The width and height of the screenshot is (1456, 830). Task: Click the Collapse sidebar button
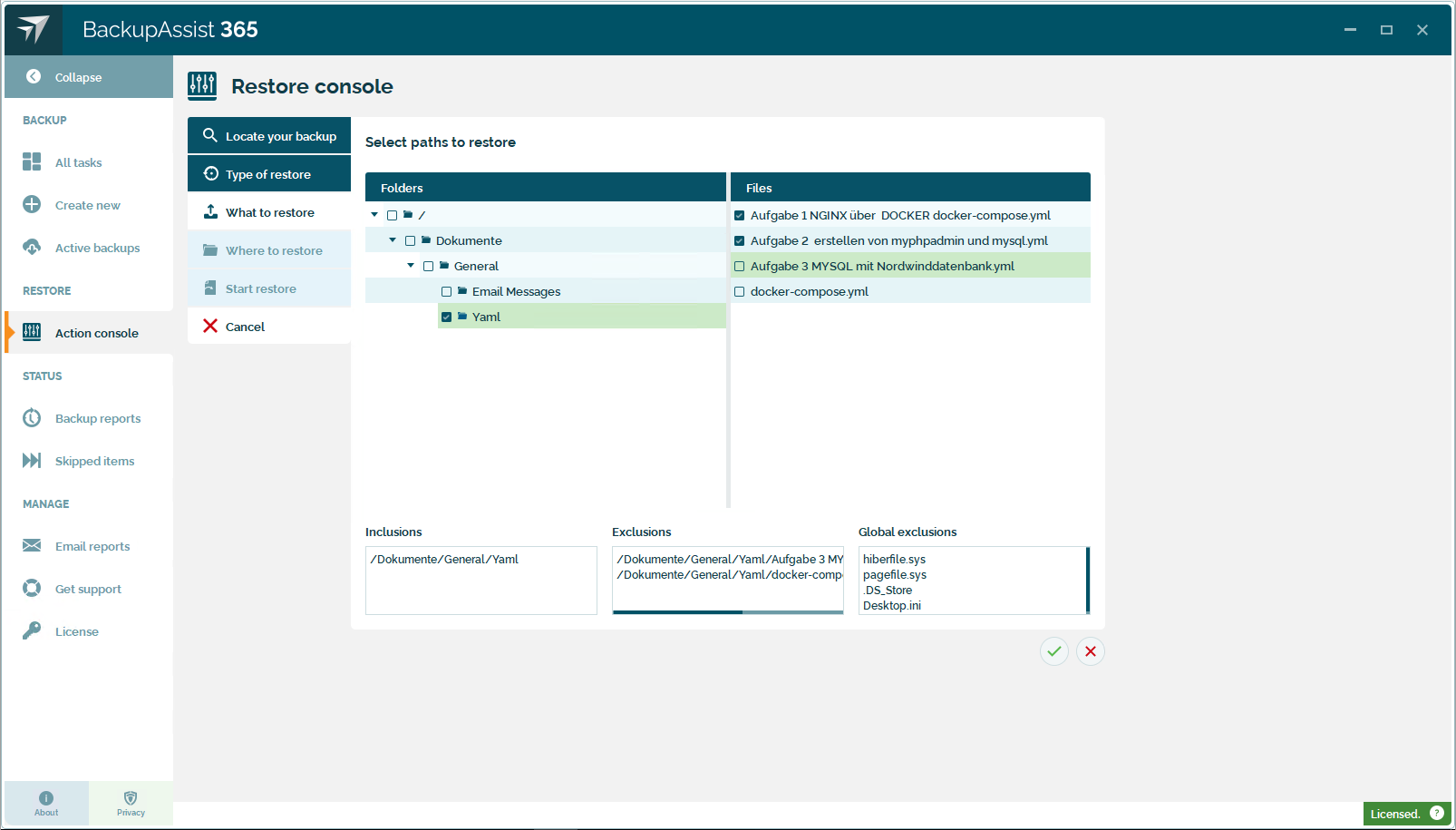88,77
